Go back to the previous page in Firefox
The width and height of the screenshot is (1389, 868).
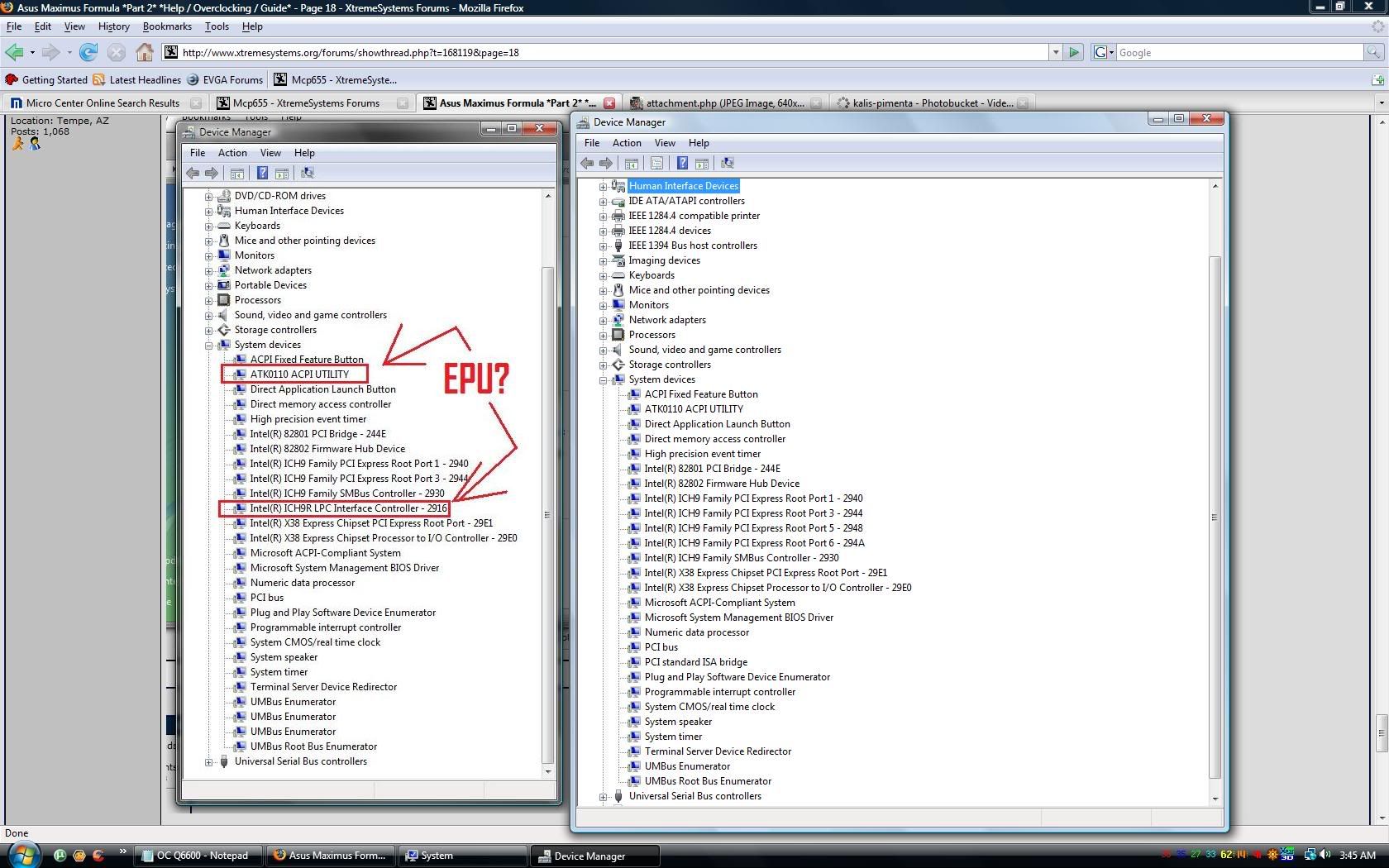pyautogui.click(x=14, y=52)
